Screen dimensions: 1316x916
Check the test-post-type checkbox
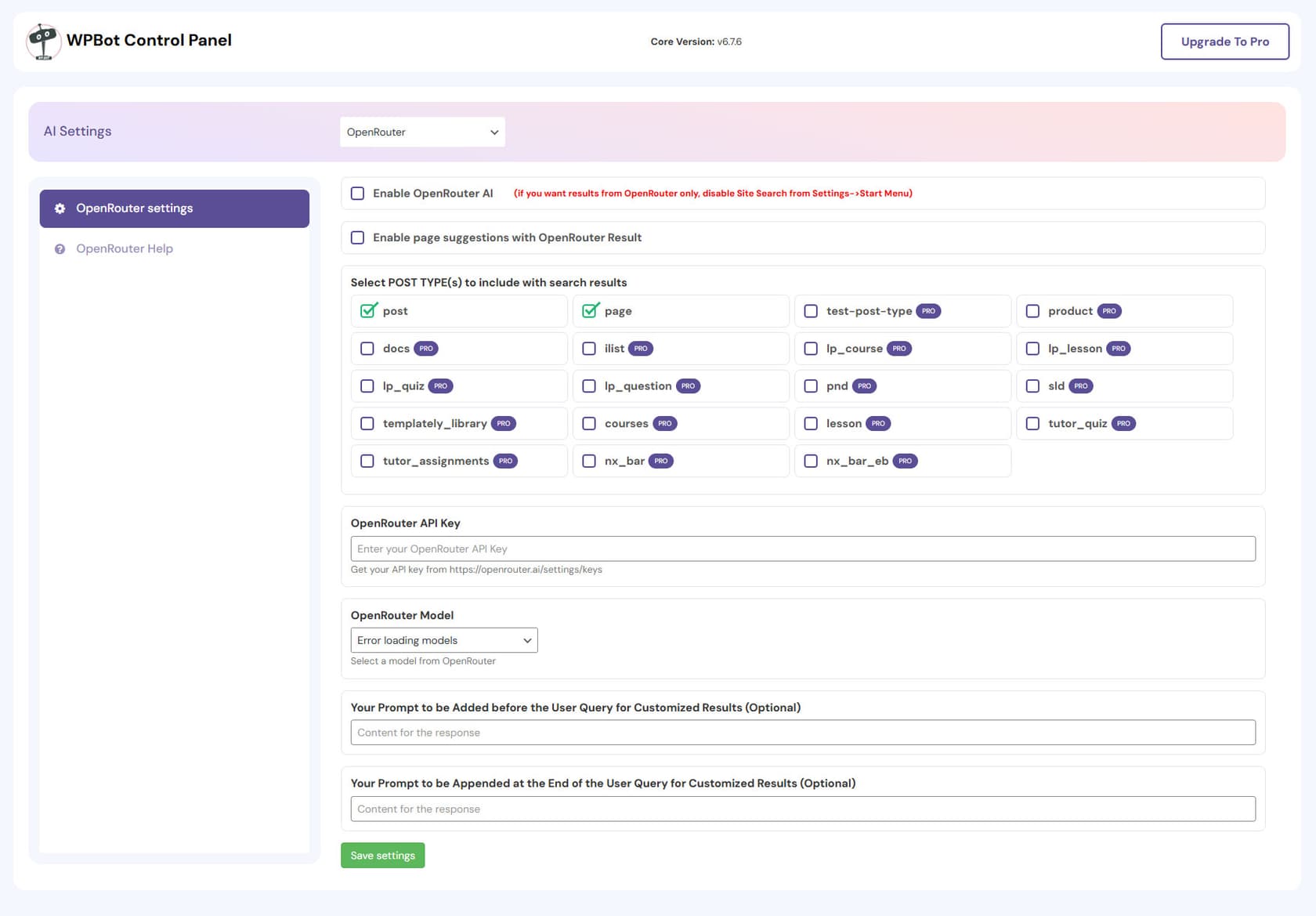coord(811,311)
